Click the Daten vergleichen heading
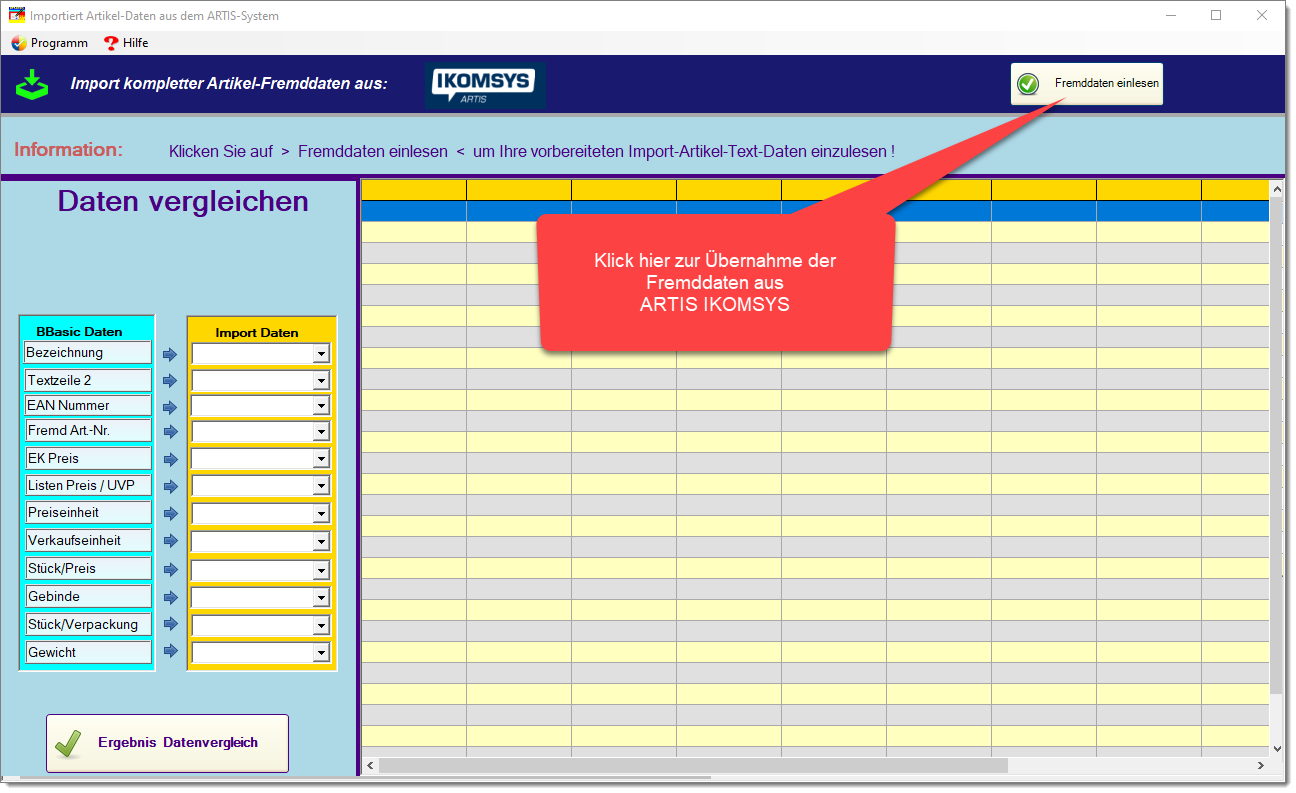1296x793 pixels. coord(183,201)
